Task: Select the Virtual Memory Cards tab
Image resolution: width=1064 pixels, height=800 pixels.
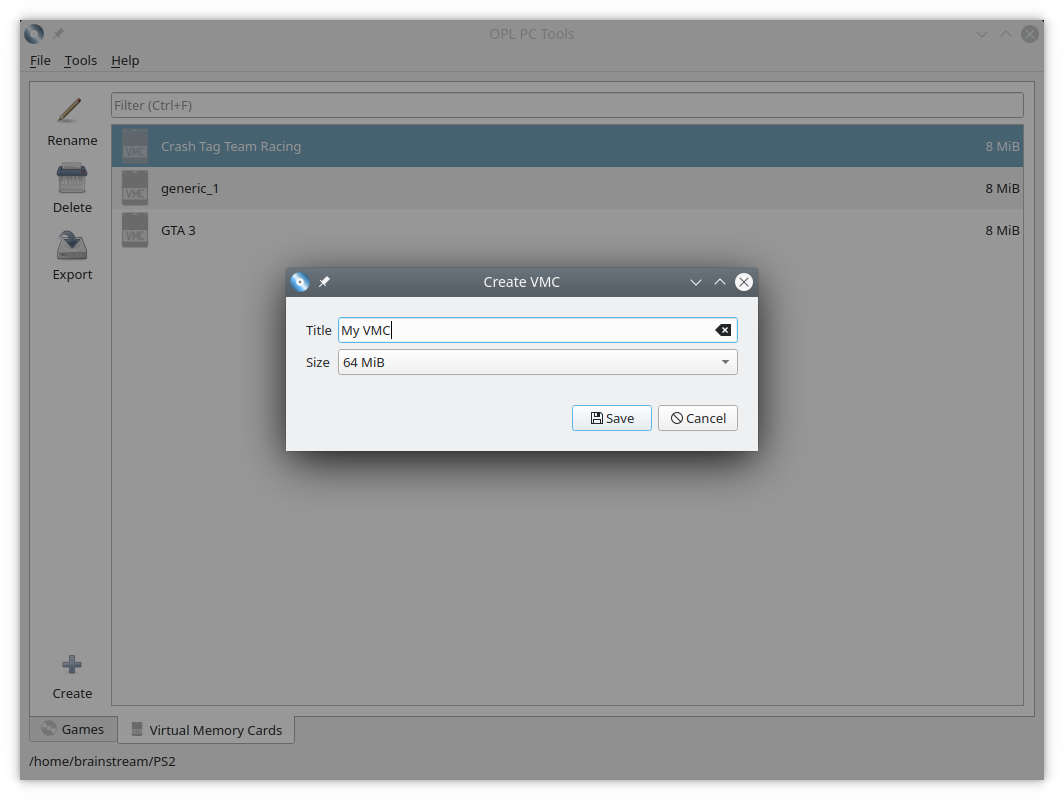Action: click(x=206, y=730)
